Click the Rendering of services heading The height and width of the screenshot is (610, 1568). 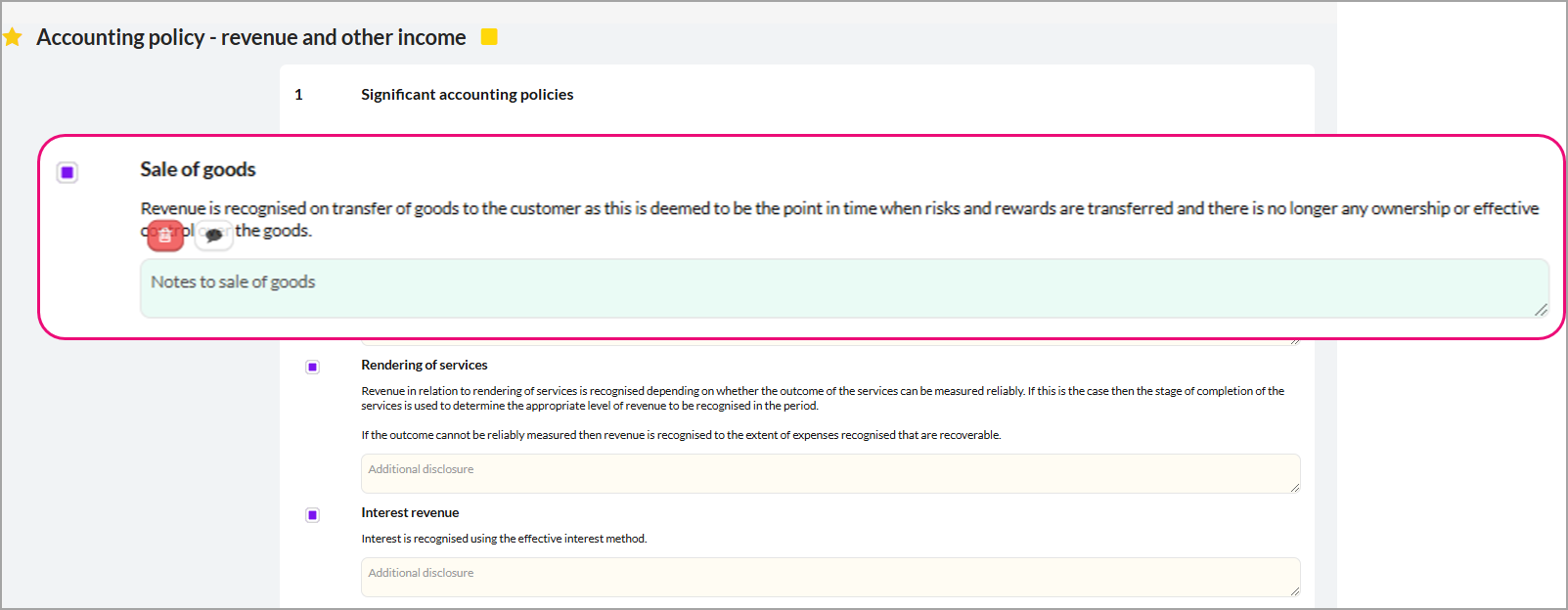[424, 365]
